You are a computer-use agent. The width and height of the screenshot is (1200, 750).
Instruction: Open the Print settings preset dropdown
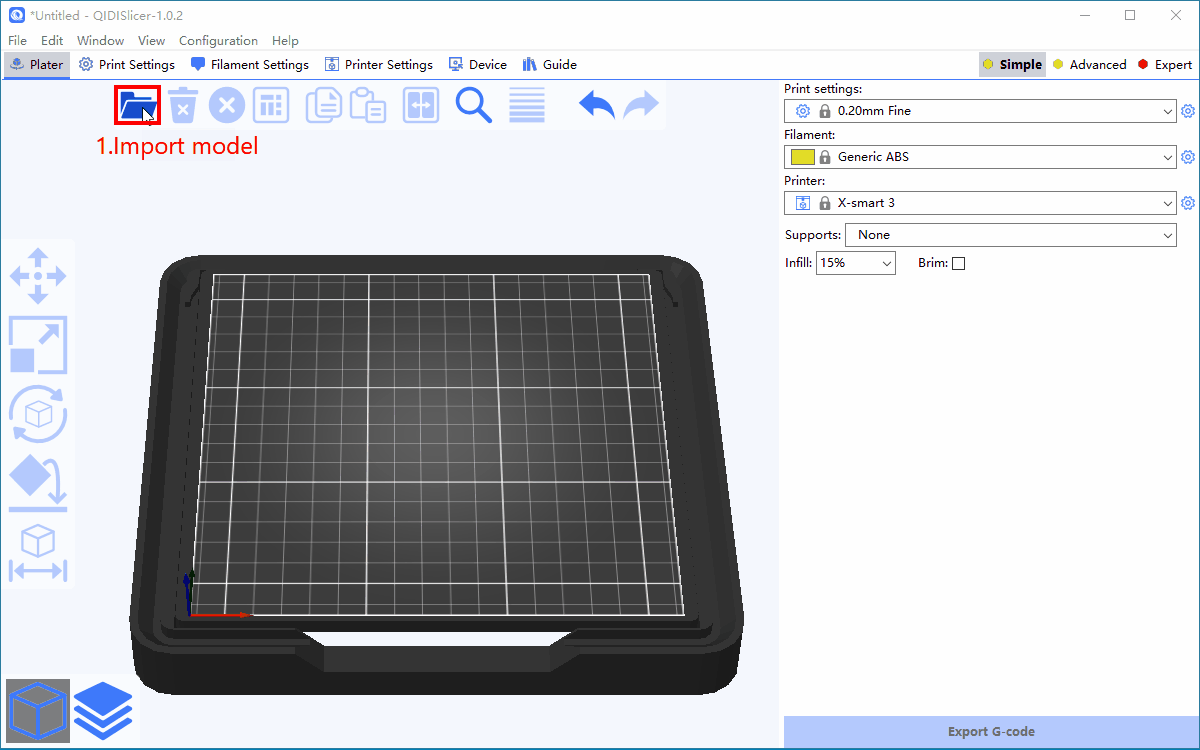980,111
